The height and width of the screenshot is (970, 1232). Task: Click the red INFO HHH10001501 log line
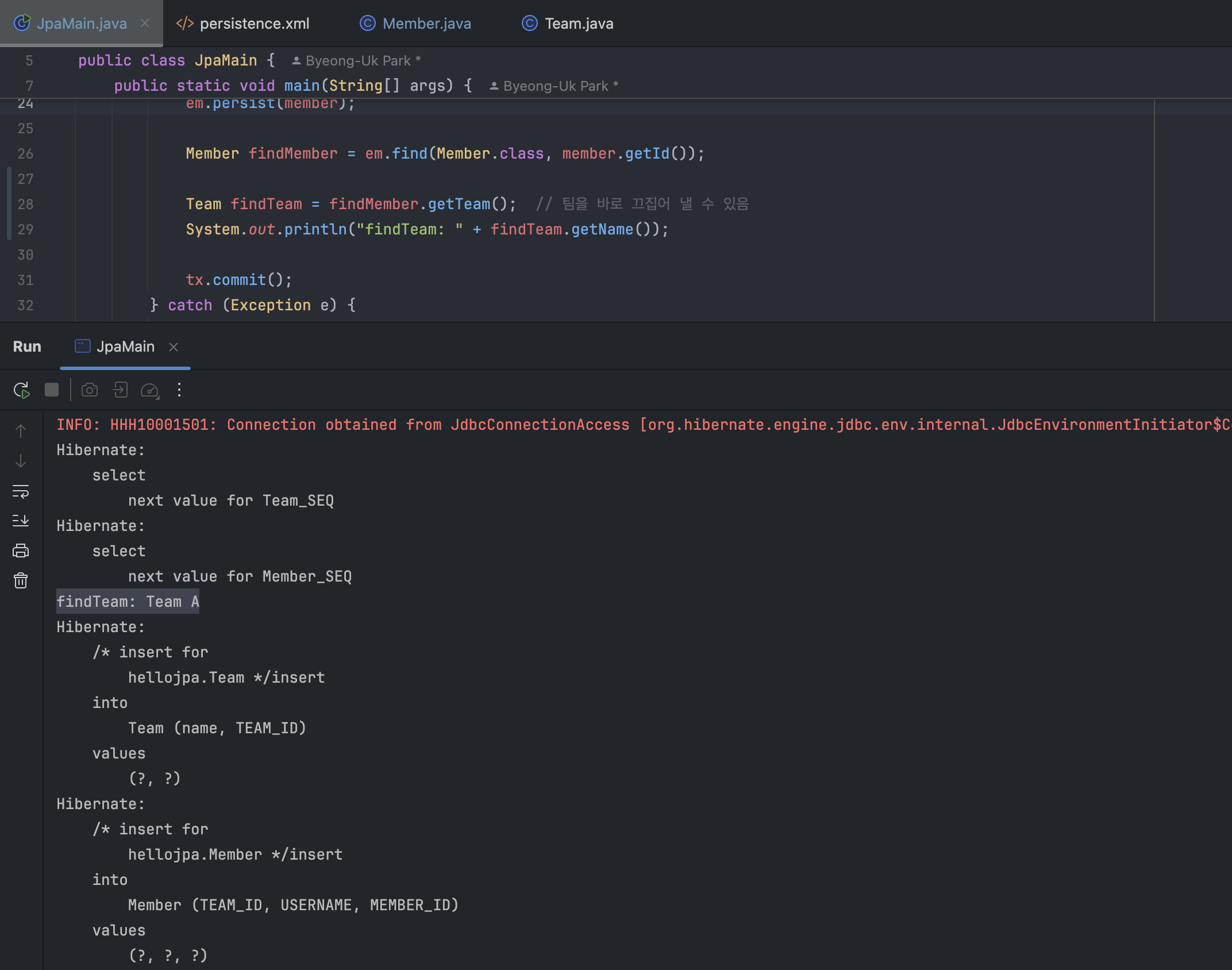(x=644, y=425)
